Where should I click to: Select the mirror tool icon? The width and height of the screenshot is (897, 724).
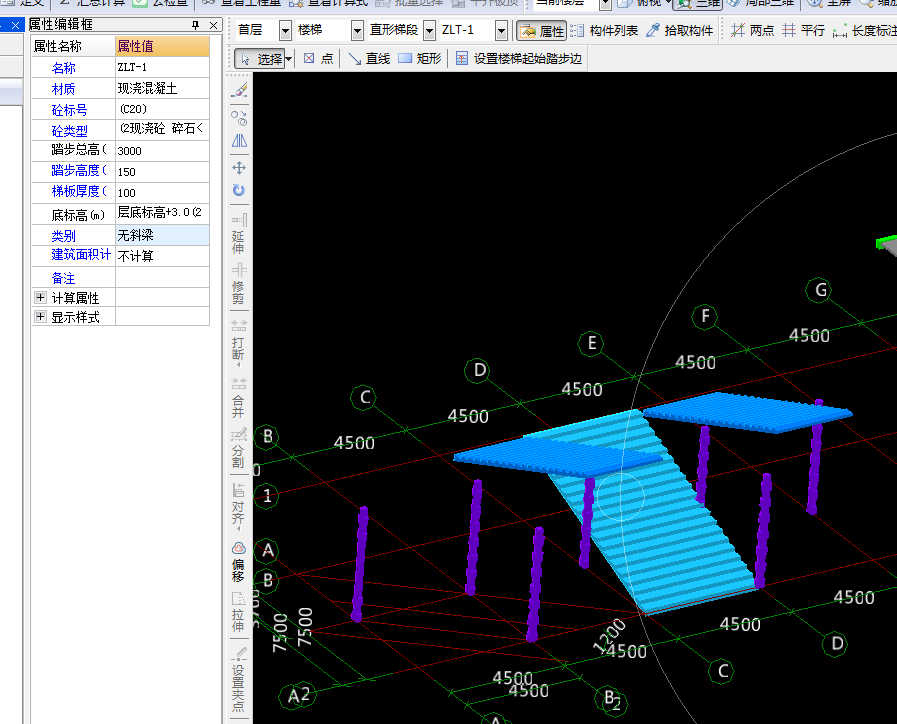coord(239,141)
